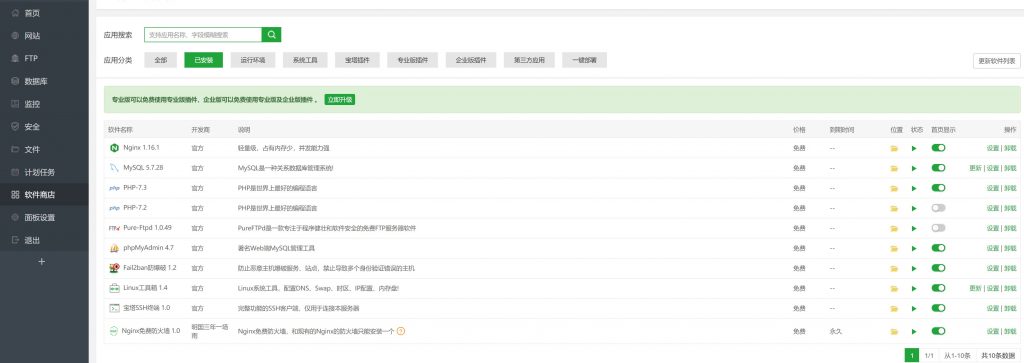Select the 全部 category tab
The height and width of the screenshot is (363, 1024).
(161, 60)
